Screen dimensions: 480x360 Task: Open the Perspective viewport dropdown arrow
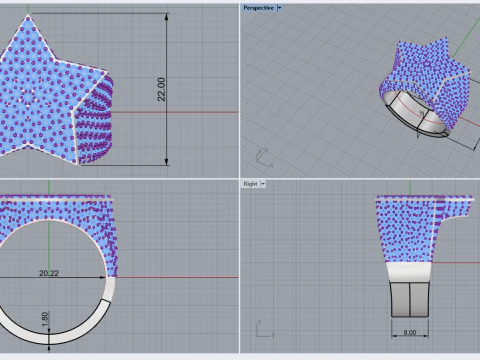tap(279, 8)
